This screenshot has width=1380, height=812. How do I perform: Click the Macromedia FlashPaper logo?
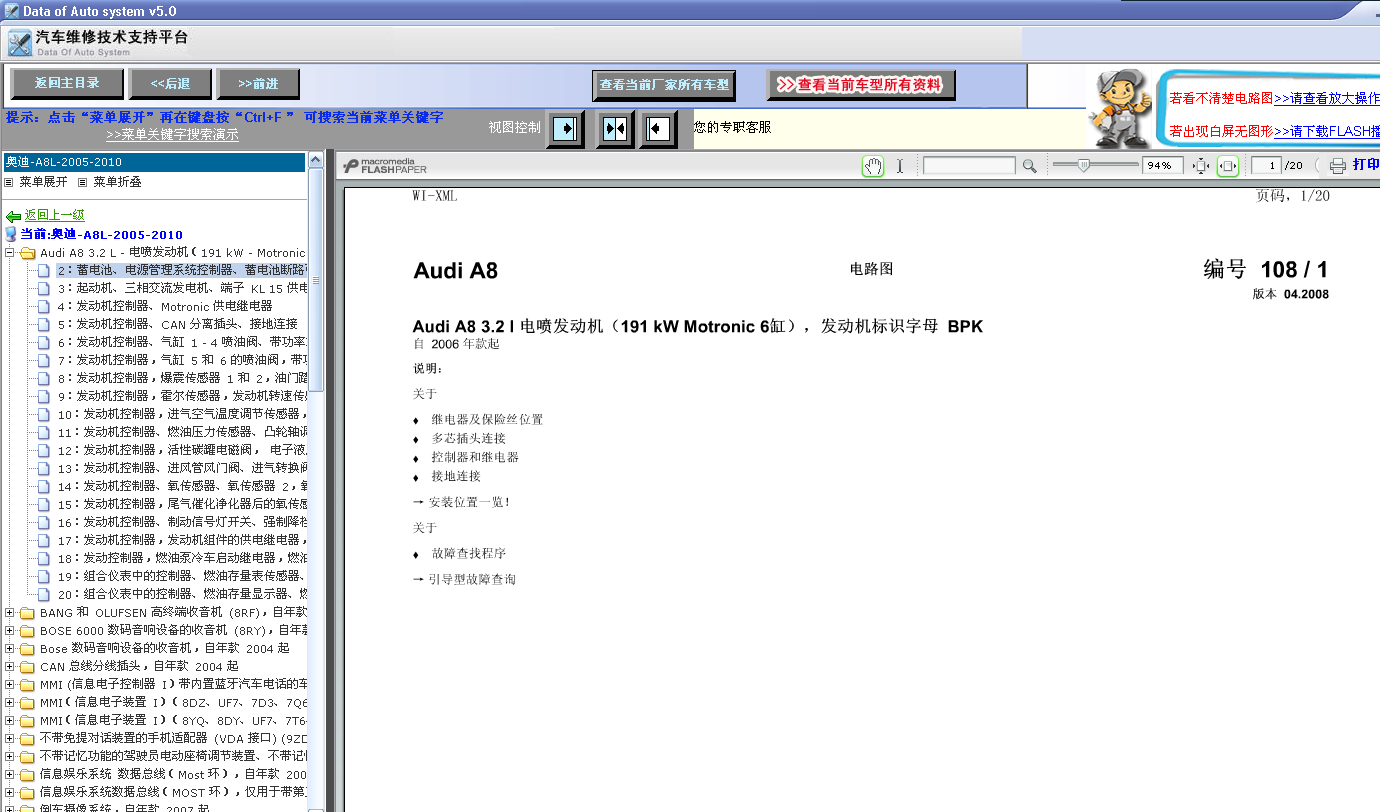pos(385,166)
